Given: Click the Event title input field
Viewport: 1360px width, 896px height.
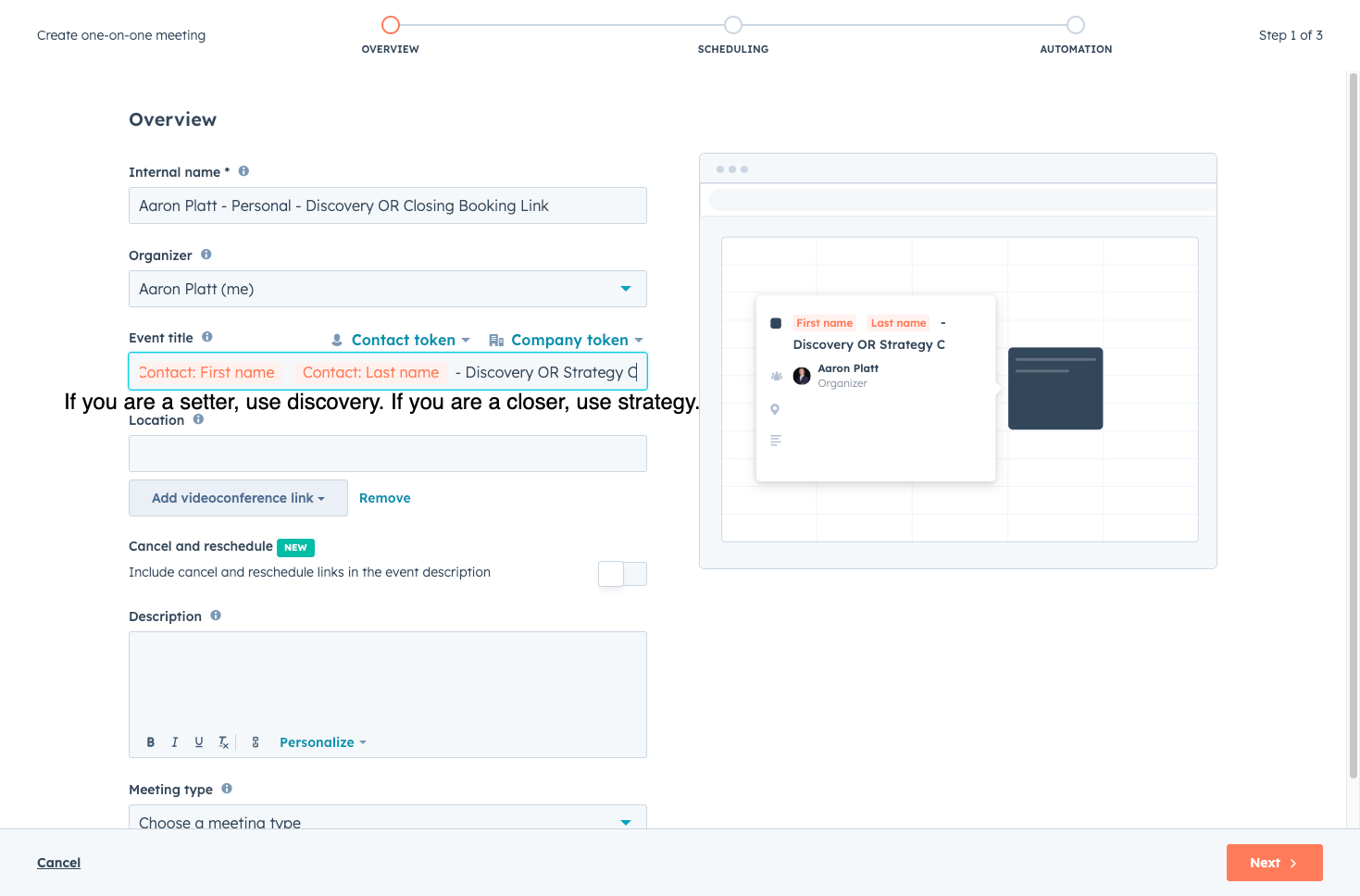Looking at the screenshot, I should [x=388, y=372].
